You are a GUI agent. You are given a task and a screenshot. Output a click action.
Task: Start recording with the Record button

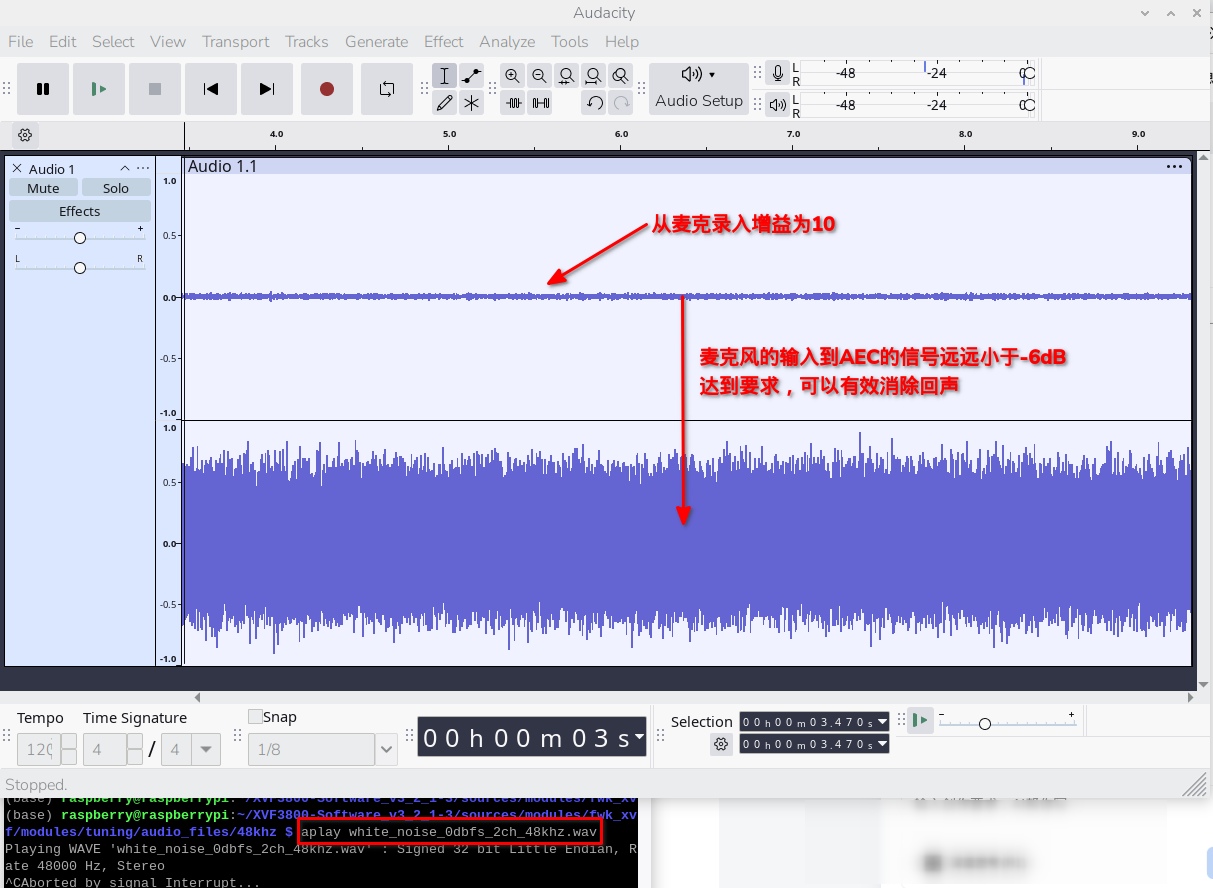[x=327, y=89]
